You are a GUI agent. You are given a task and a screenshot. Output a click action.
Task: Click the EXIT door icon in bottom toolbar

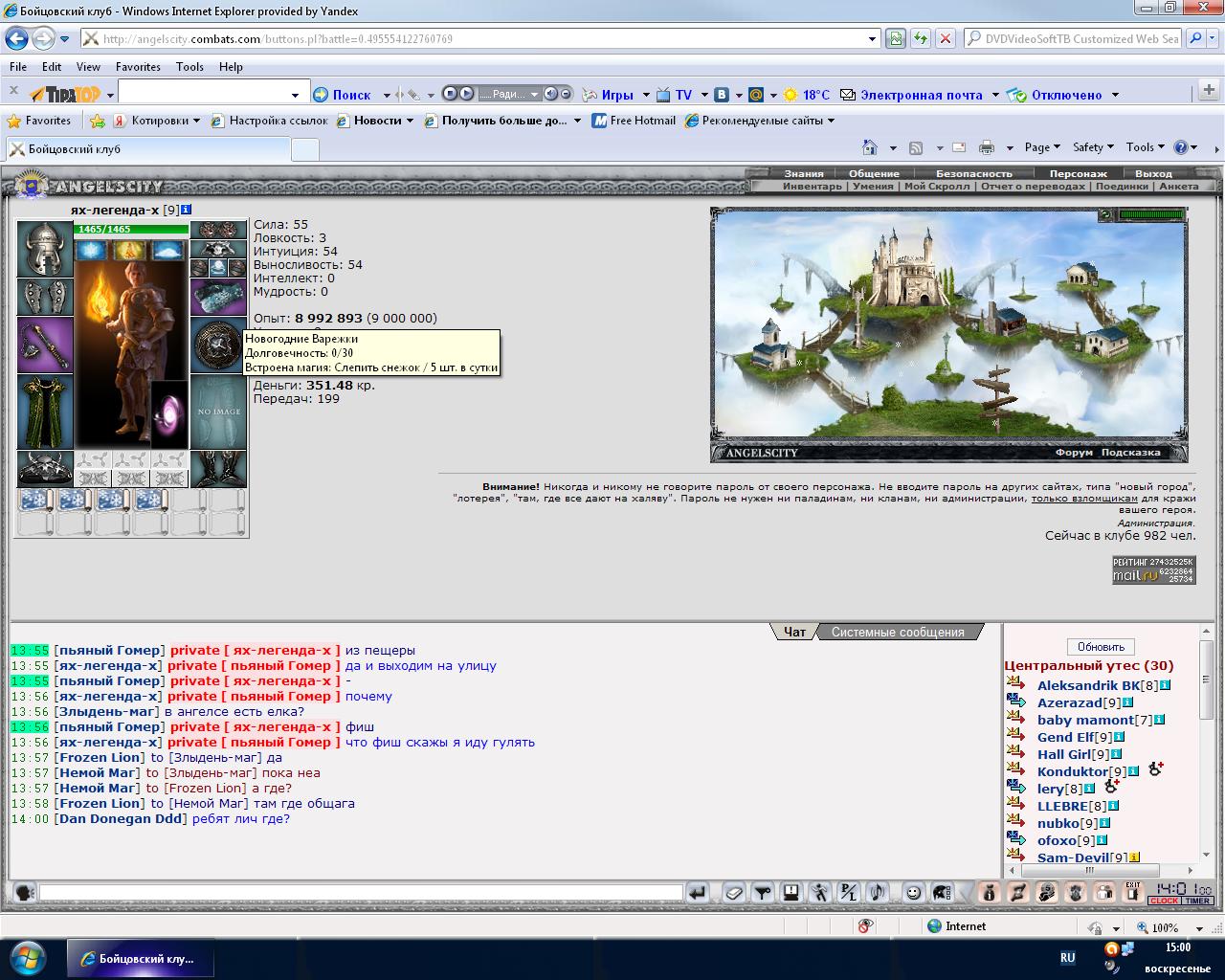tap(1132, 892)
